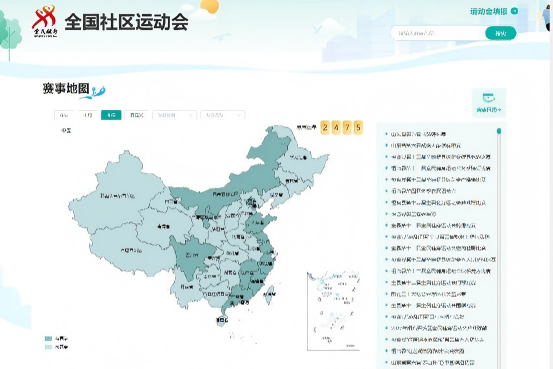The image size is (553, 369).
Task: Click Gansu province label on map
Action: pos(171,202)
